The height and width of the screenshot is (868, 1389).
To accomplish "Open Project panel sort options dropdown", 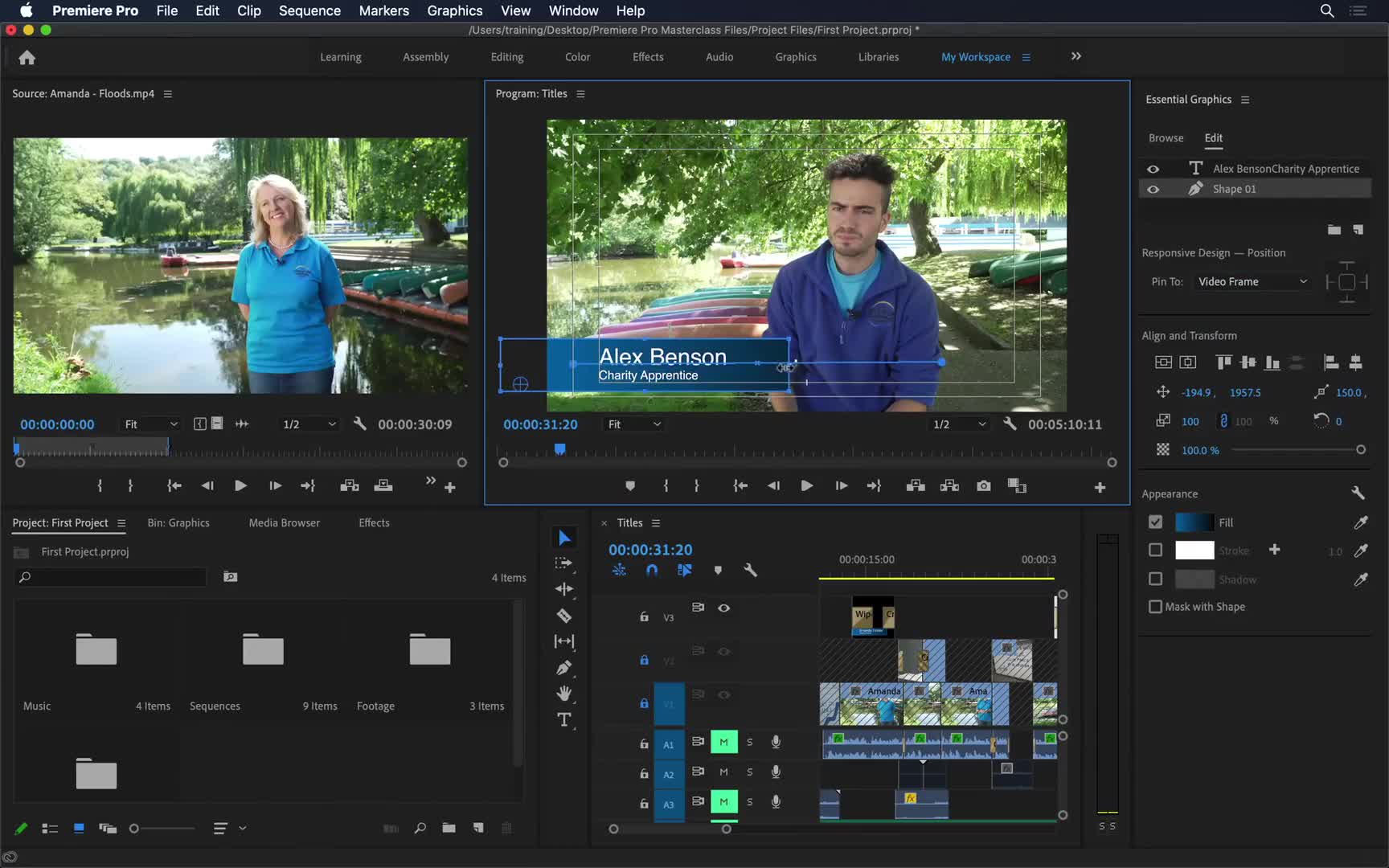I will [x=229, y=828].
